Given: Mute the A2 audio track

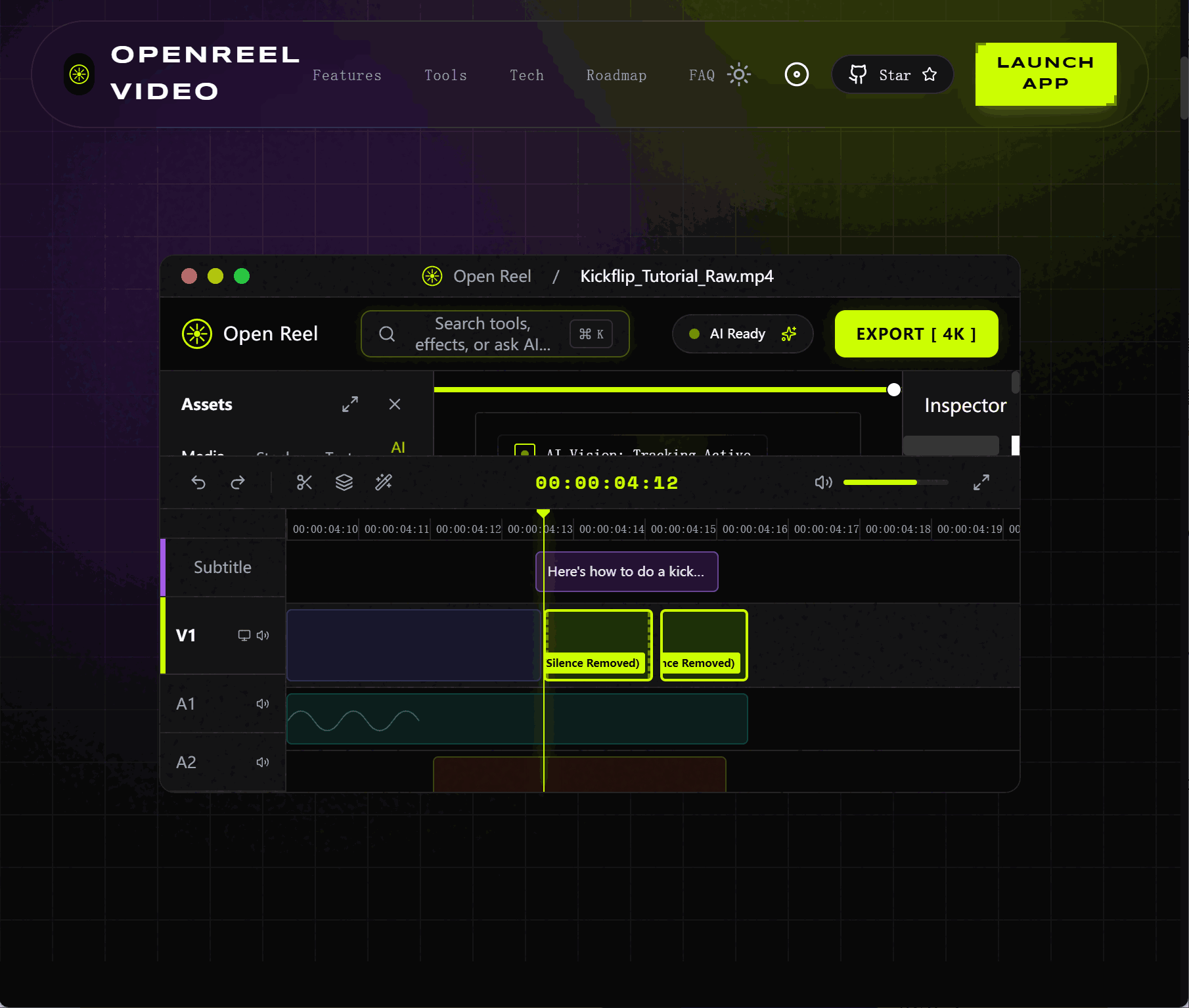Looking at the screenshot, I should (262, 762).
